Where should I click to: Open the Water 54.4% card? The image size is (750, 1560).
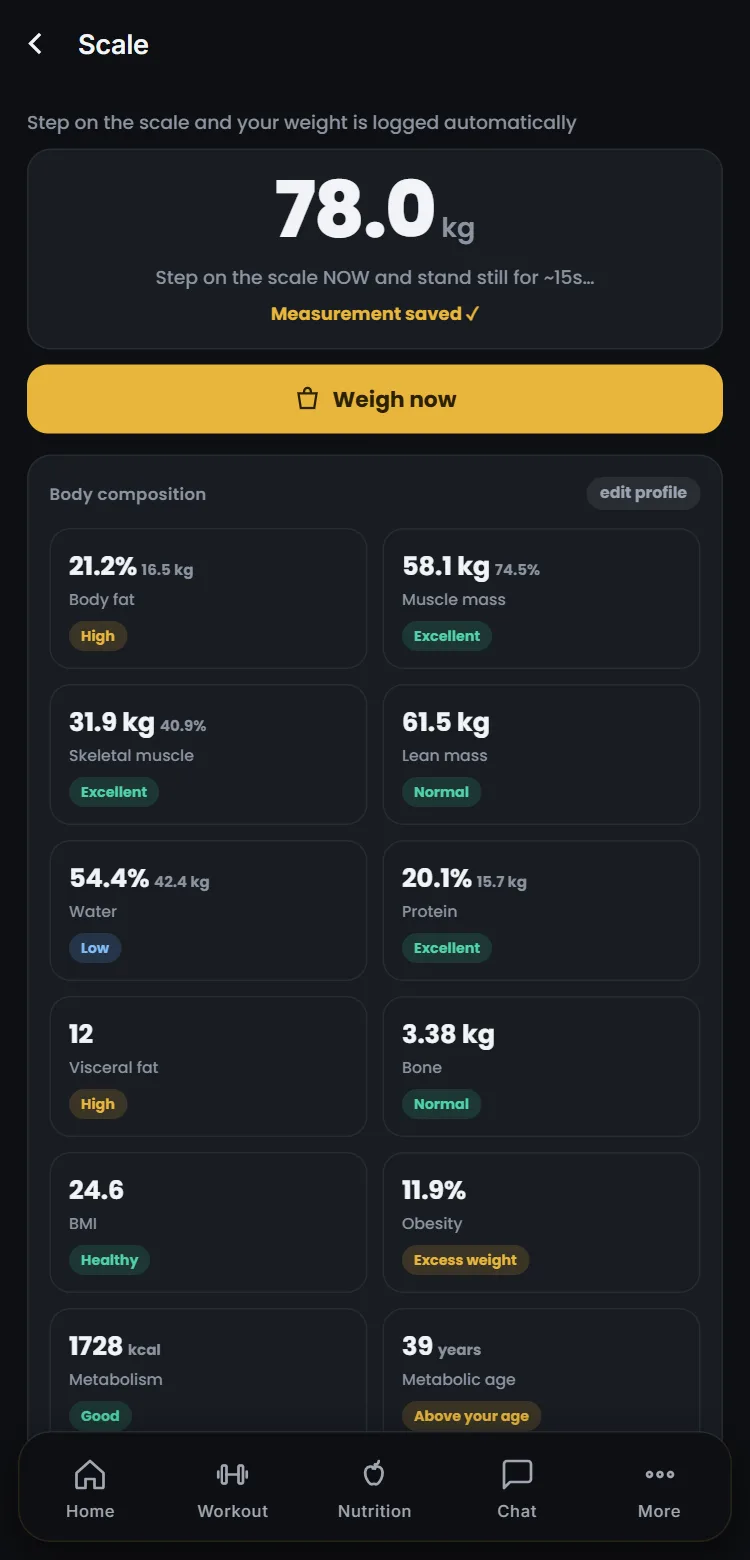[x=208, y=910]
